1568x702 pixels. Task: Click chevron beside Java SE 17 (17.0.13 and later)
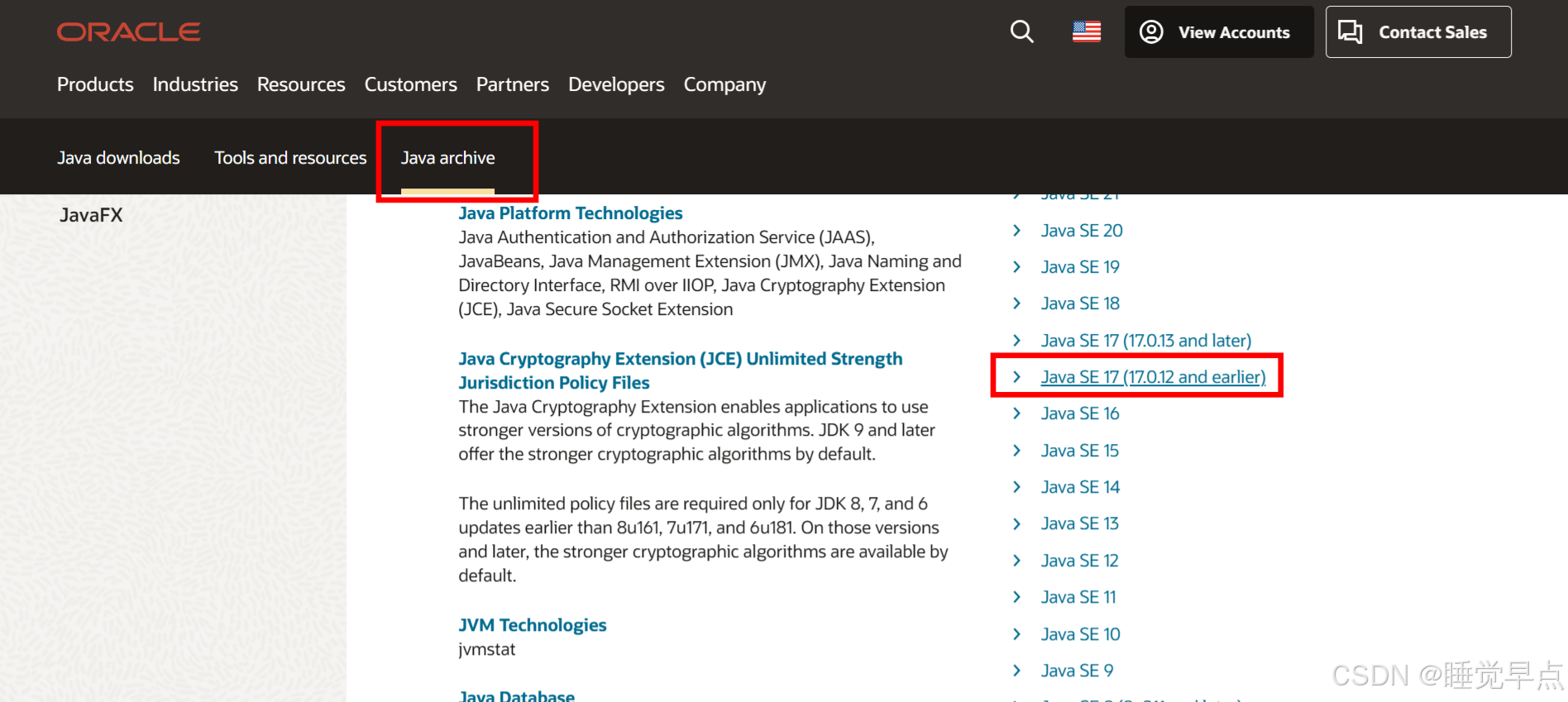click(1017, 341)
